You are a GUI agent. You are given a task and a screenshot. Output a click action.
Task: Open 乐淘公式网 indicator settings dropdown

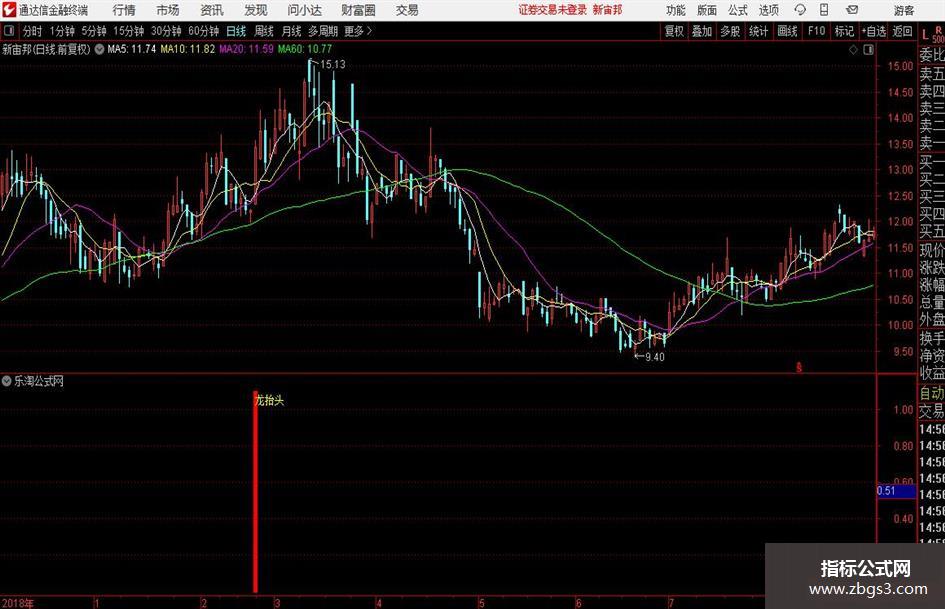[x=7, y=381]
